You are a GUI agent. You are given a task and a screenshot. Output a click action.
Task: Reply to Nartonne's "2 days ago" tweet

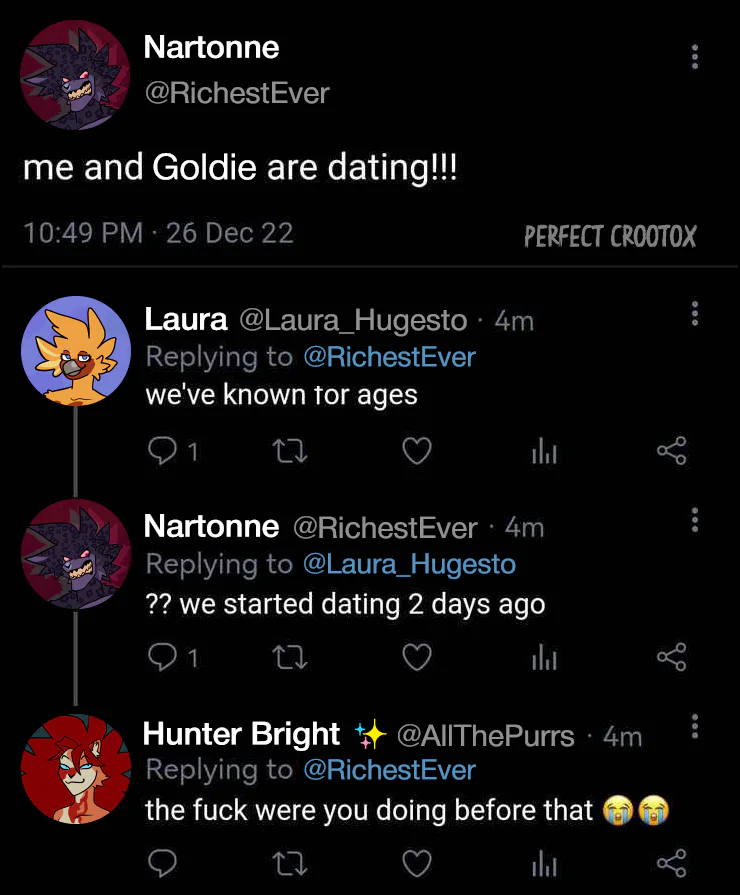point(162,657)
